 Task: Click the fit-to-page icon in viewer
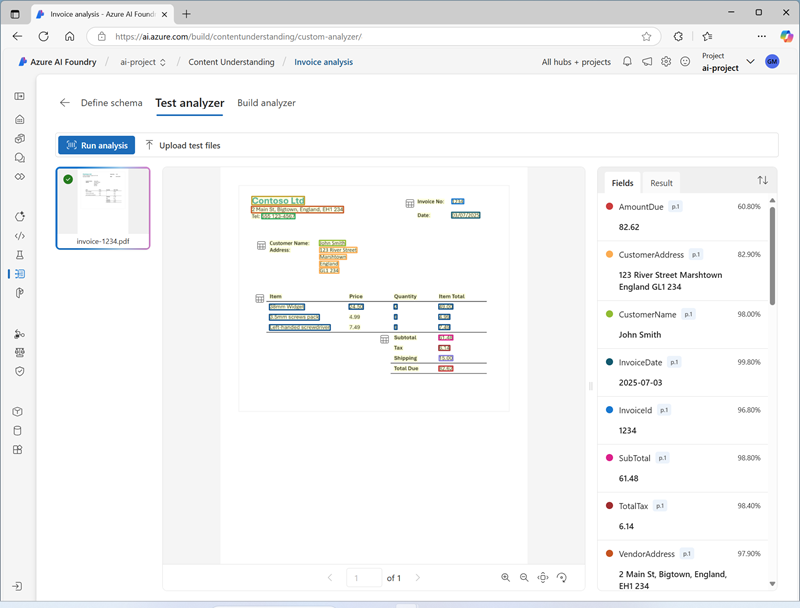pos(542,578)
